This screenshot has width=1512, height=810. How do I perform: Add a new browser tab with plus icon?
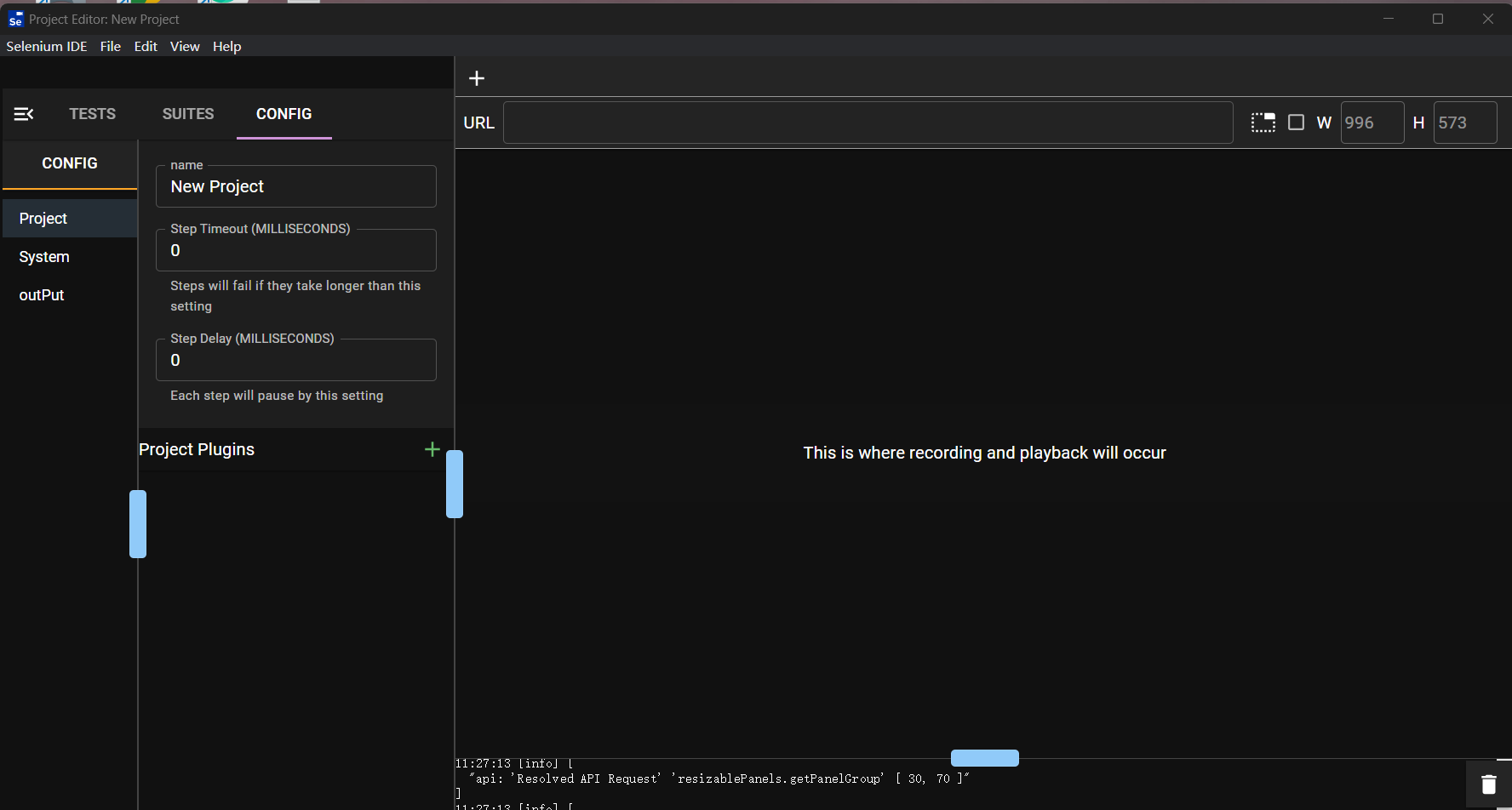click(x=477, y=78)
